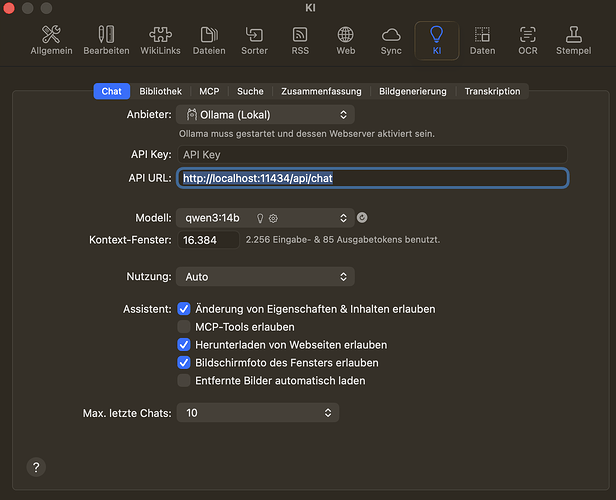616x500 pixels.
Task: Open the Sorter preferences pane
Action: [254, 41]
